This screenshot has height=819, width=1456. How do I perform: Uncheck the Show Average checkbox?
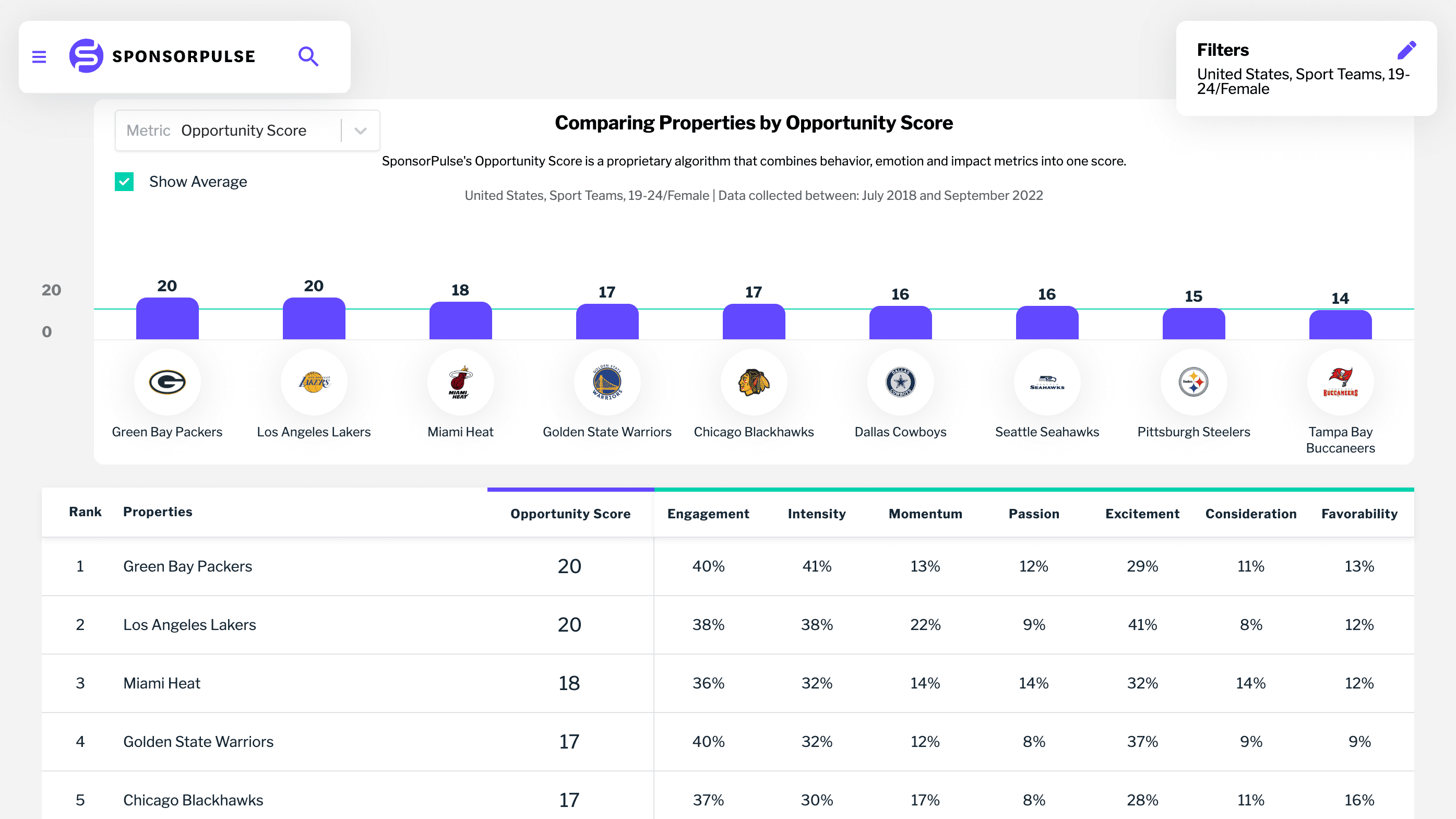[124, 182]
